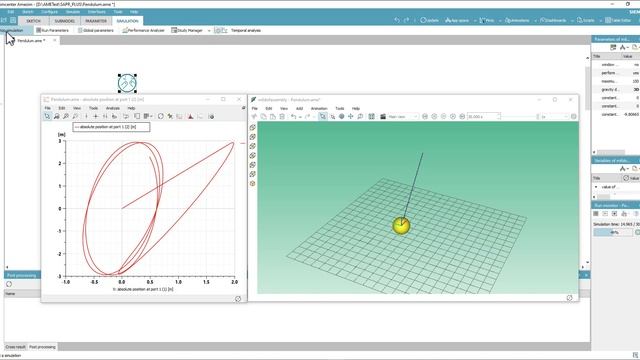
Task: Click the simulation progress bar in Run monitor
Action: [x=613, y=232]
